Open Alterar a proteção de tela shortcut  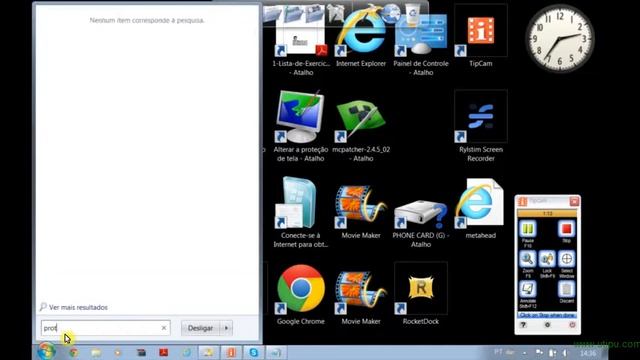[x=301, y=126]
